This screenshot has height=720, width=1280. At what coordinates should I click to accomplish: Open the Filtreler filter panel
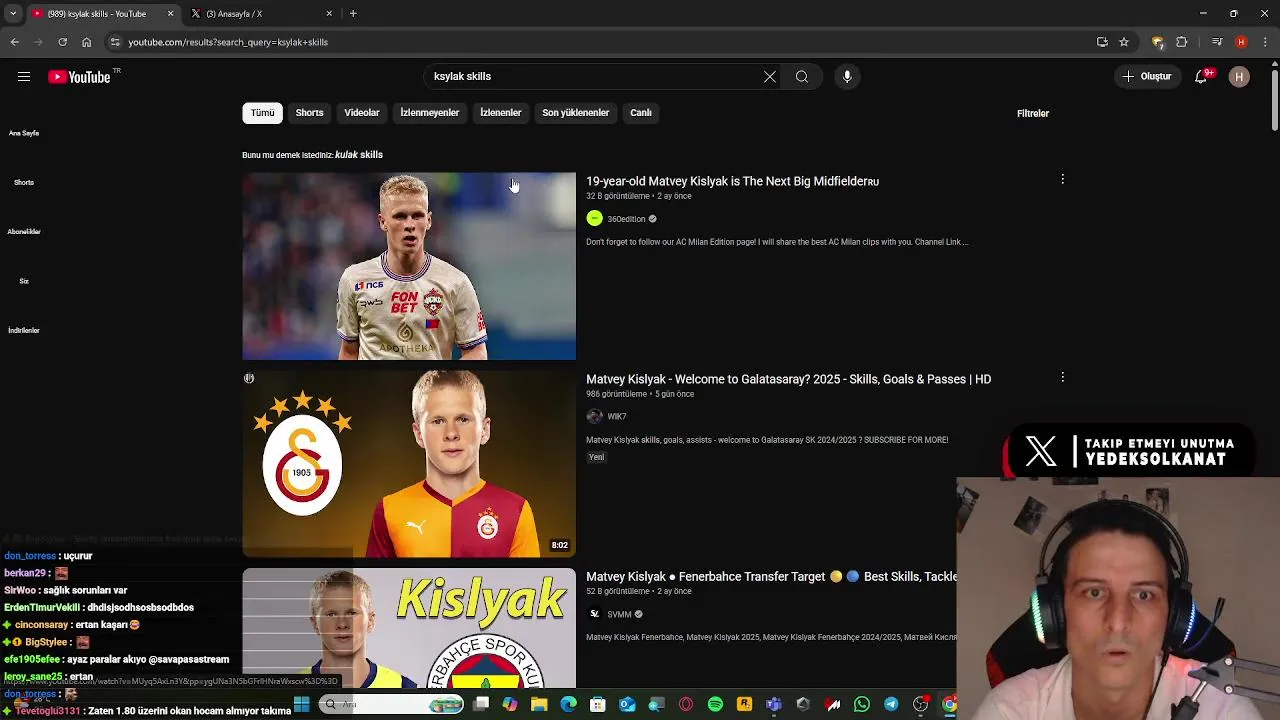[x=1033, y=114]
